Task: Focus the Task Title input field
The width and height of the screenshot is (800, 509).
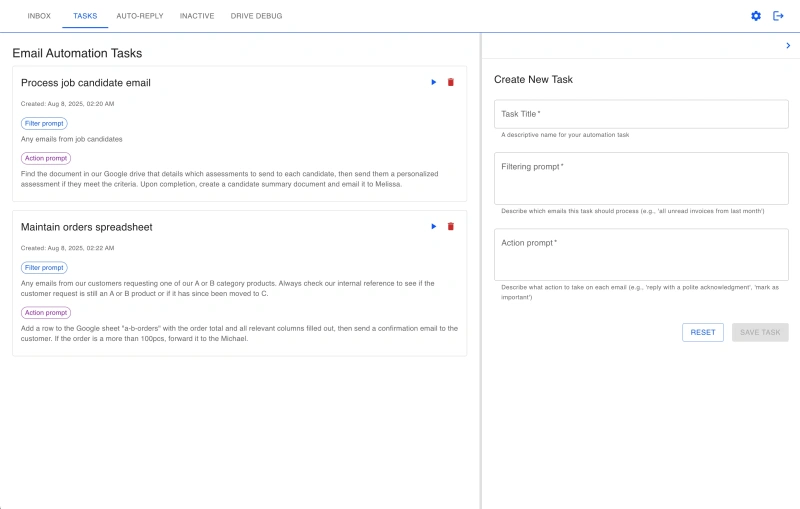Action: point(641,114)
